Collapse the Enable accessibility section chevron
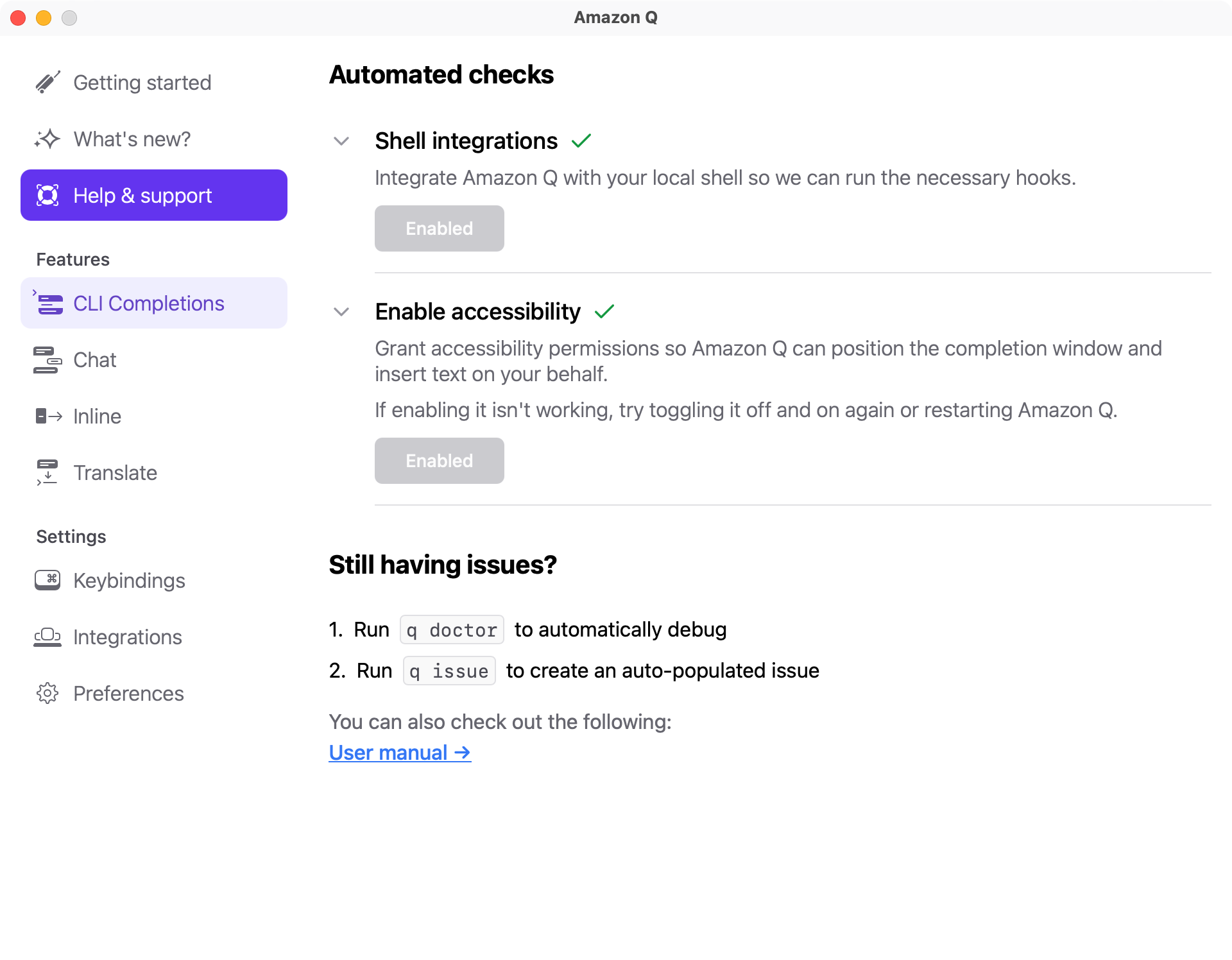This screenshot has height=960, width=1232. tap(341, 312)
